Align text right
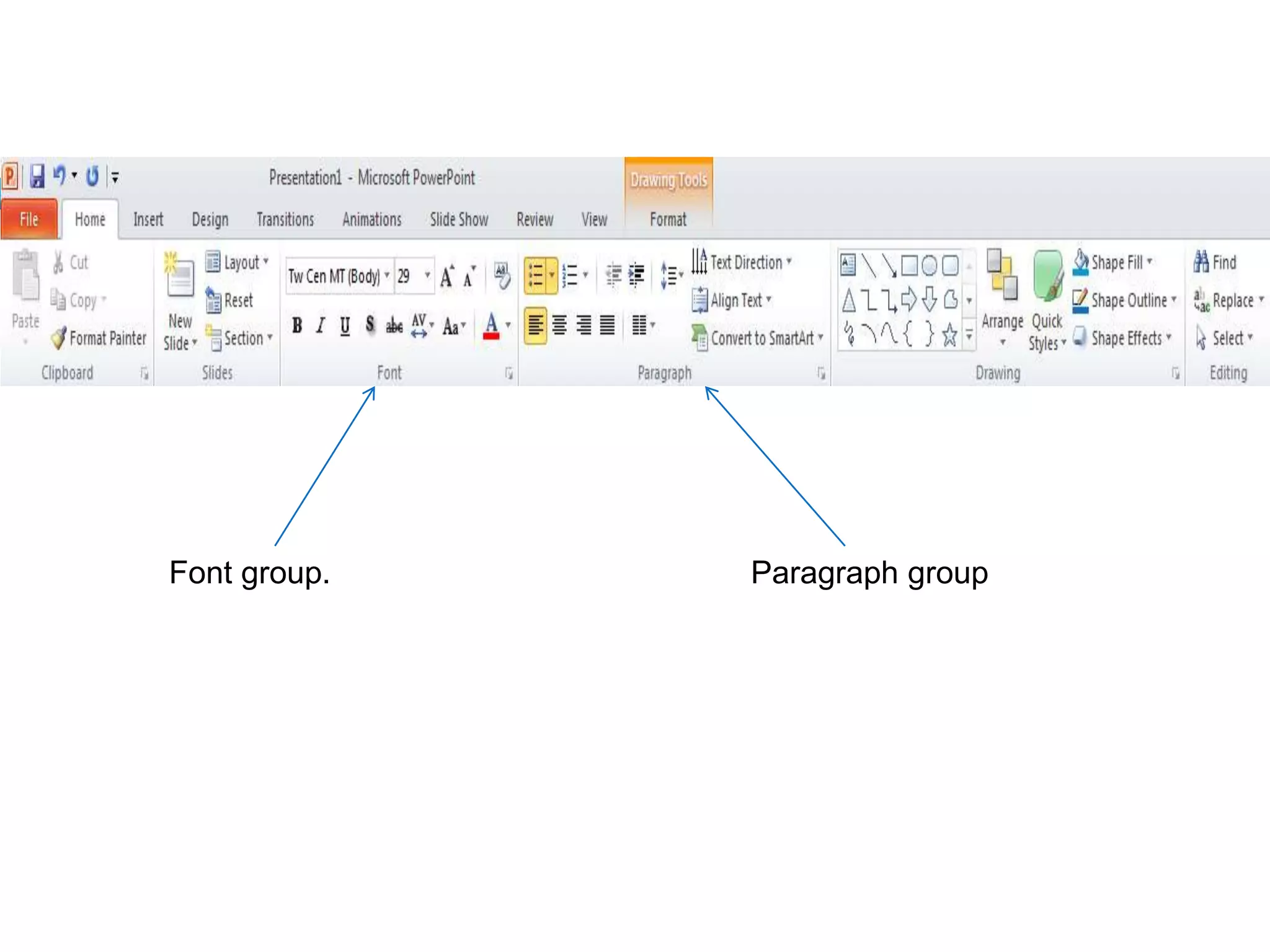 (x=584, y=325)
